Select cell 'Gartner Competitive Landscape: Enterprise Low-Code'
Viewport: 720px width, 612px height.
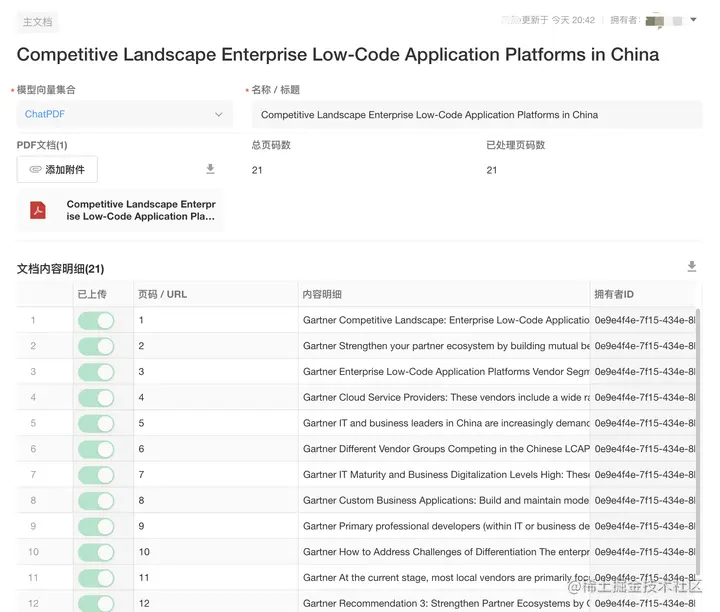(x=444, y=320)
